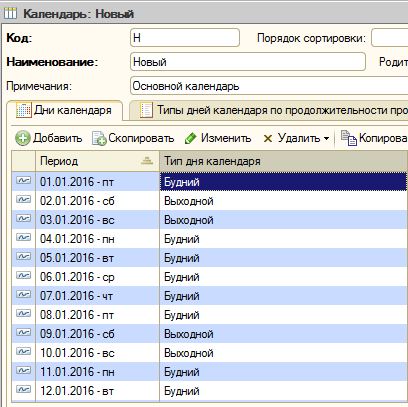Click Будний type in 07.01.2016 row
The height and width of the screenshot is (407, 408).
point(284,296)
